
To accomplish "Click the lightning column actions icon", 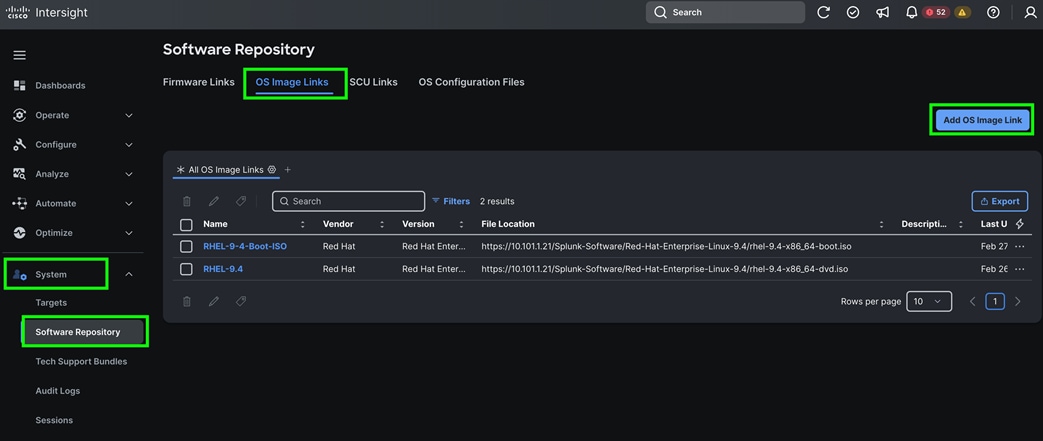I will [1020, 224].
